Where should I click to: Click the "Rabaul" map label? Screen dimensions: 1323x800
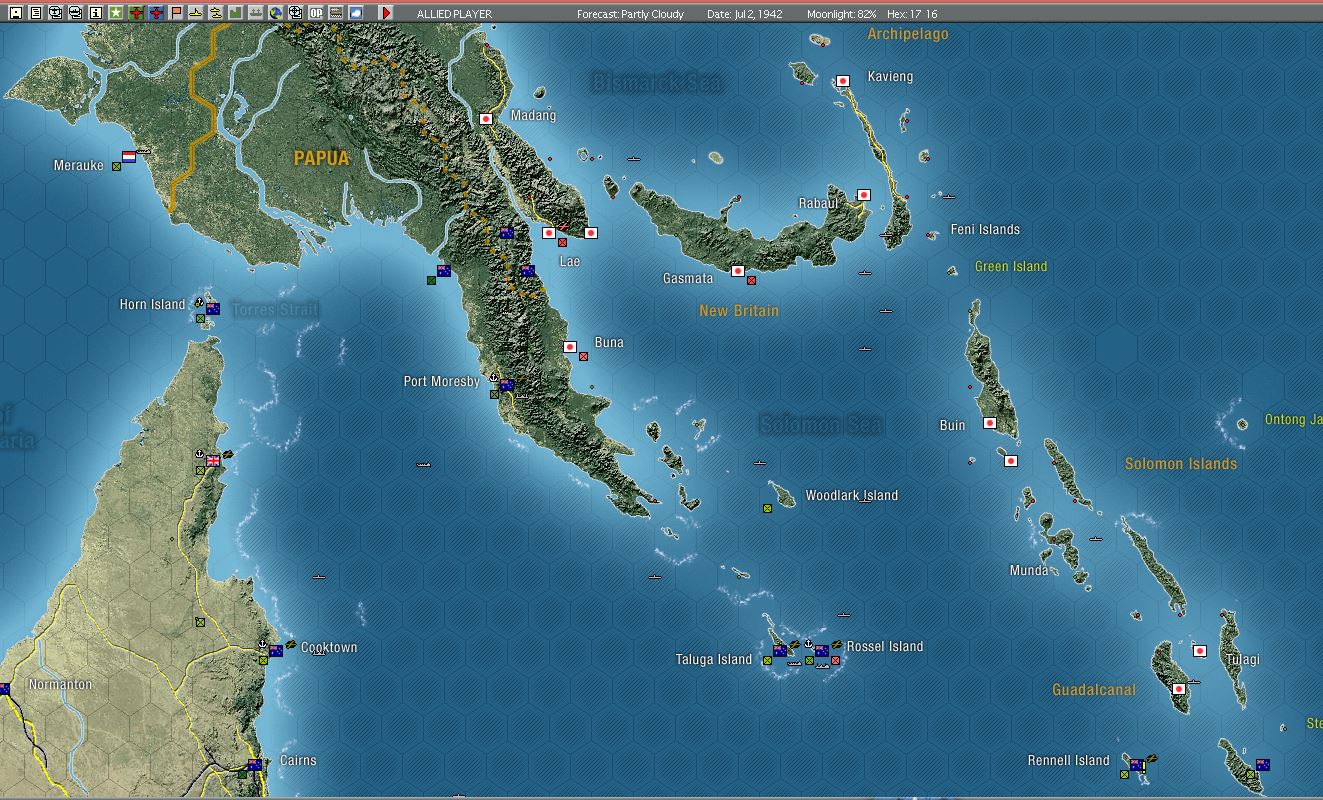pyautogui.click(x=818, y=203)
